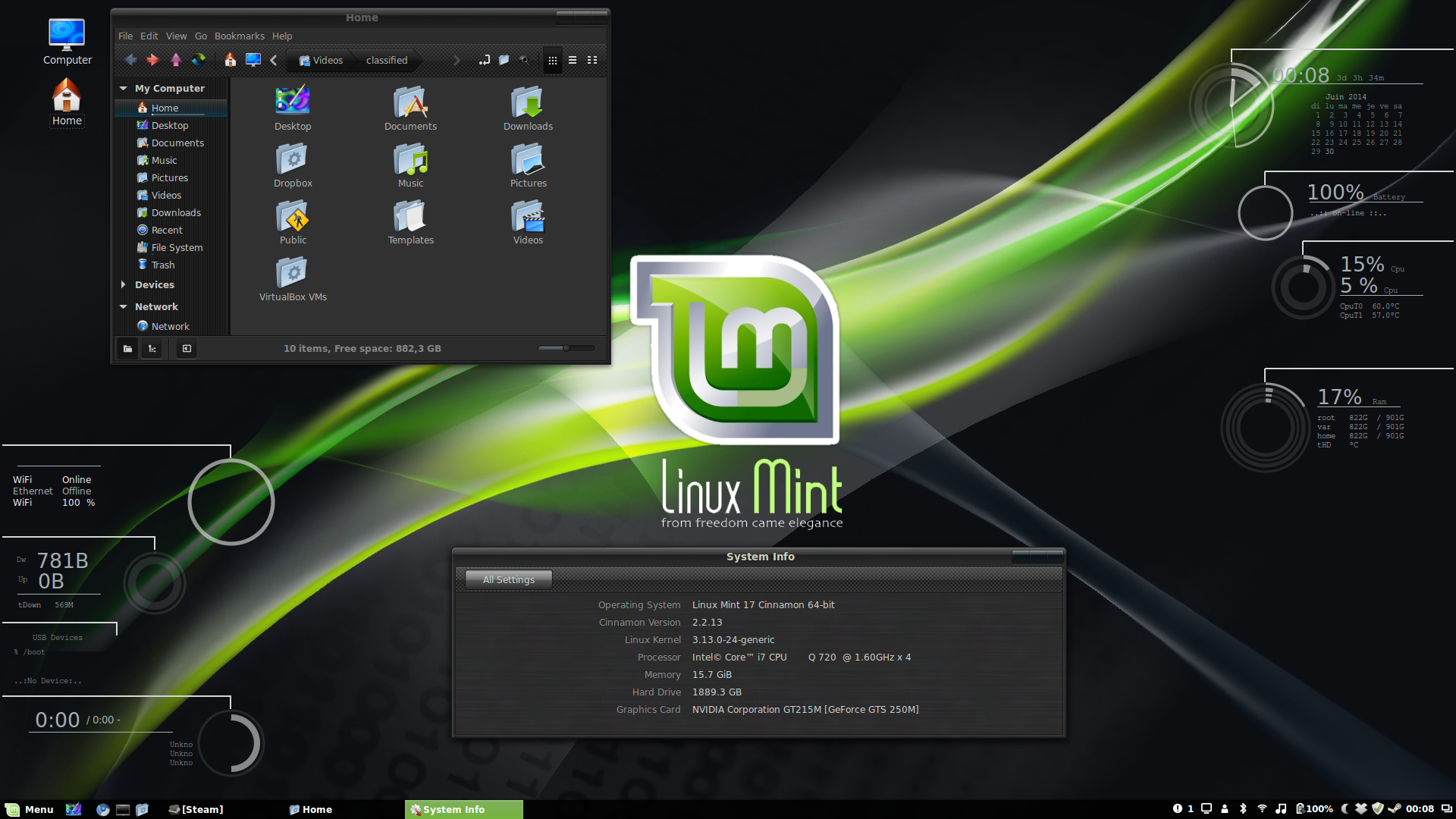The height and width of the screenshot is (819, 1456).
Task: Open the File menu
Action: [125, 36]
